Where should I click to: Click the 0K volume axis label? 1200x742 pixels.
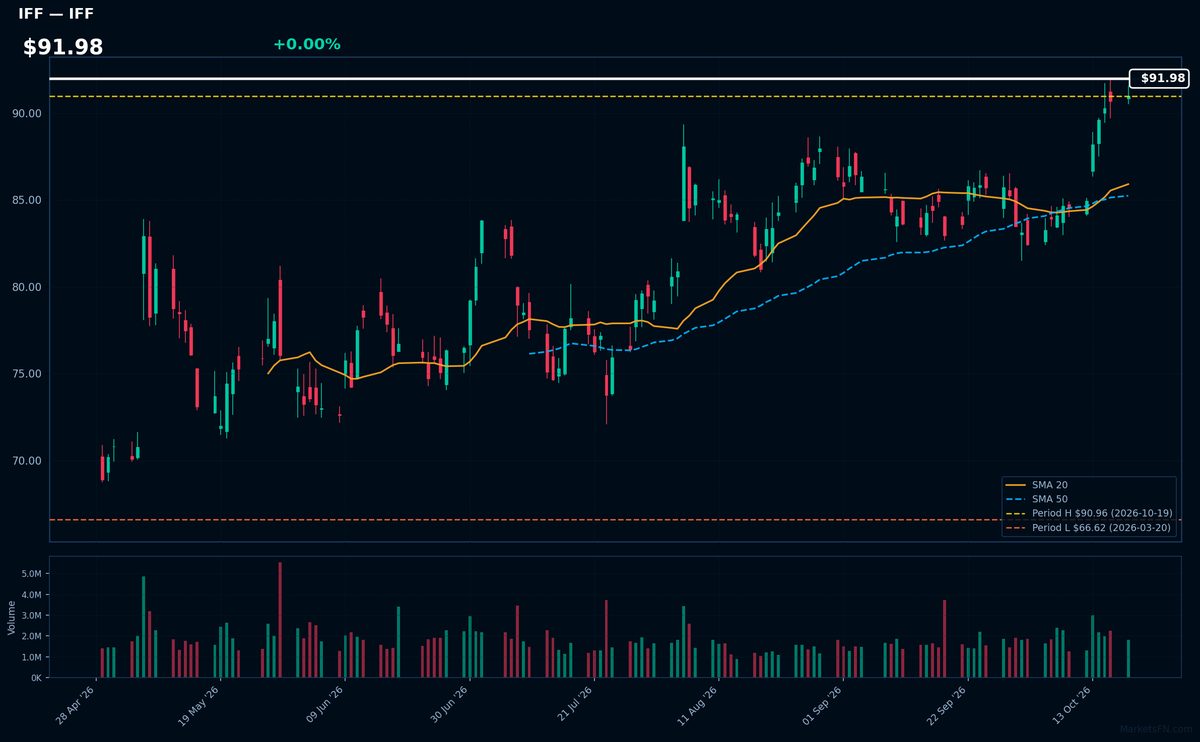coord(35,678)
